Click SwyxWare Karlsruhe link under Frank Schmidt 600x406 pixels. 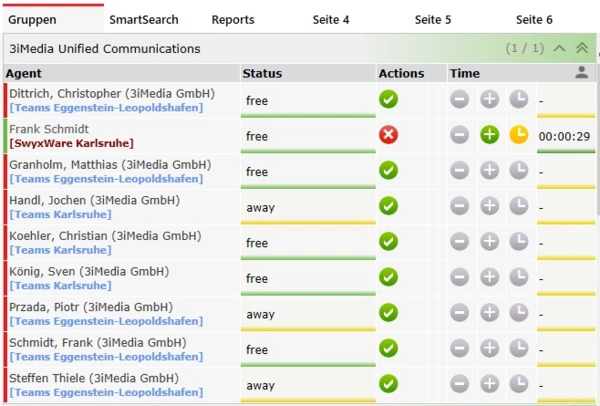tap(71, 143)
